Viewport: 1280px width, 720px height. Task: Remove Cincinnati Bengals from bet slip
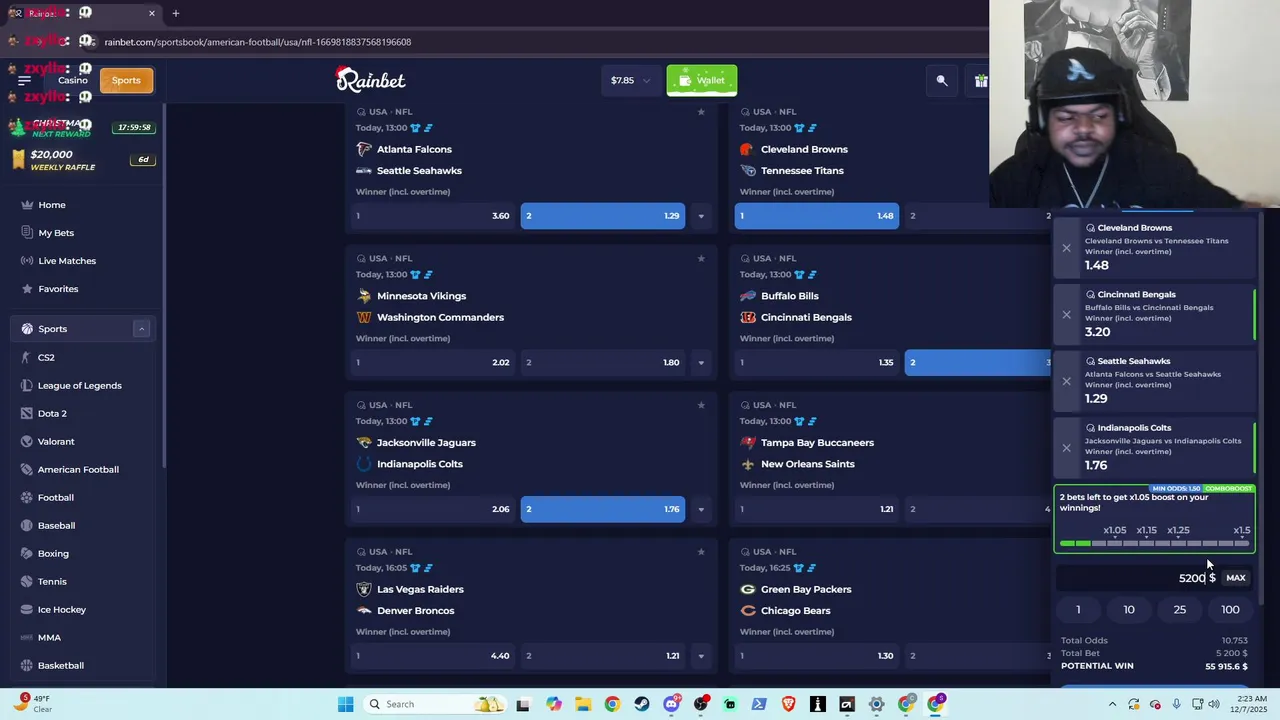tap(1066, 314)
